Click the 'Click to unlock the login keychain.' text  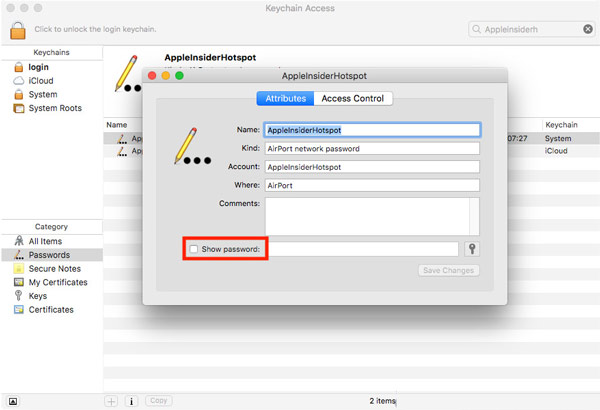coord(95,29)
